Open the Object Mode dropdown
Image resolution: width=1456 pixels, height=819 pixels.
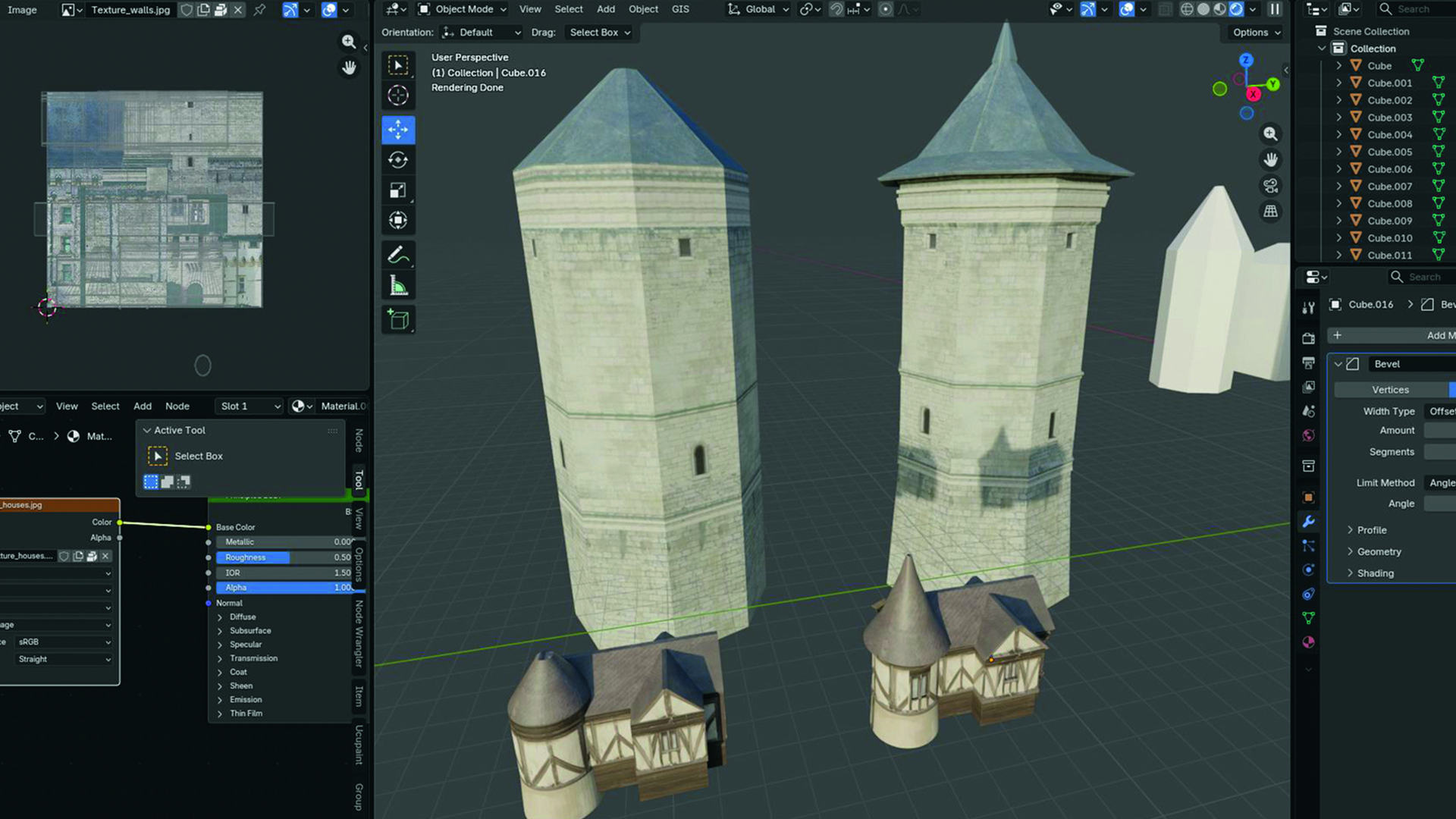[x=462, y=9]
